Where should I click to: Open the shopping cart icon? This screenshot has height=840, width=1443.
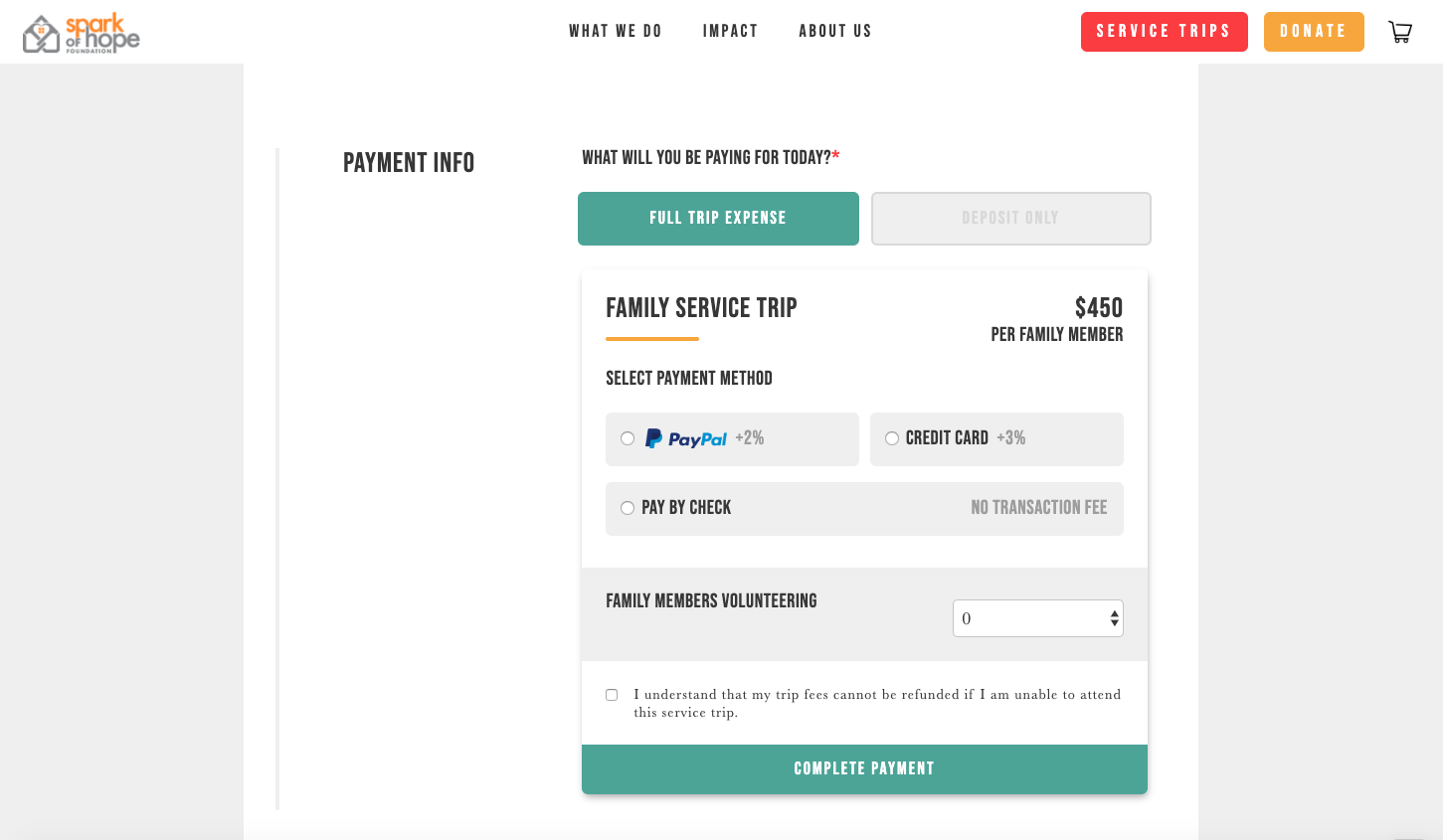pos(1400,32)
